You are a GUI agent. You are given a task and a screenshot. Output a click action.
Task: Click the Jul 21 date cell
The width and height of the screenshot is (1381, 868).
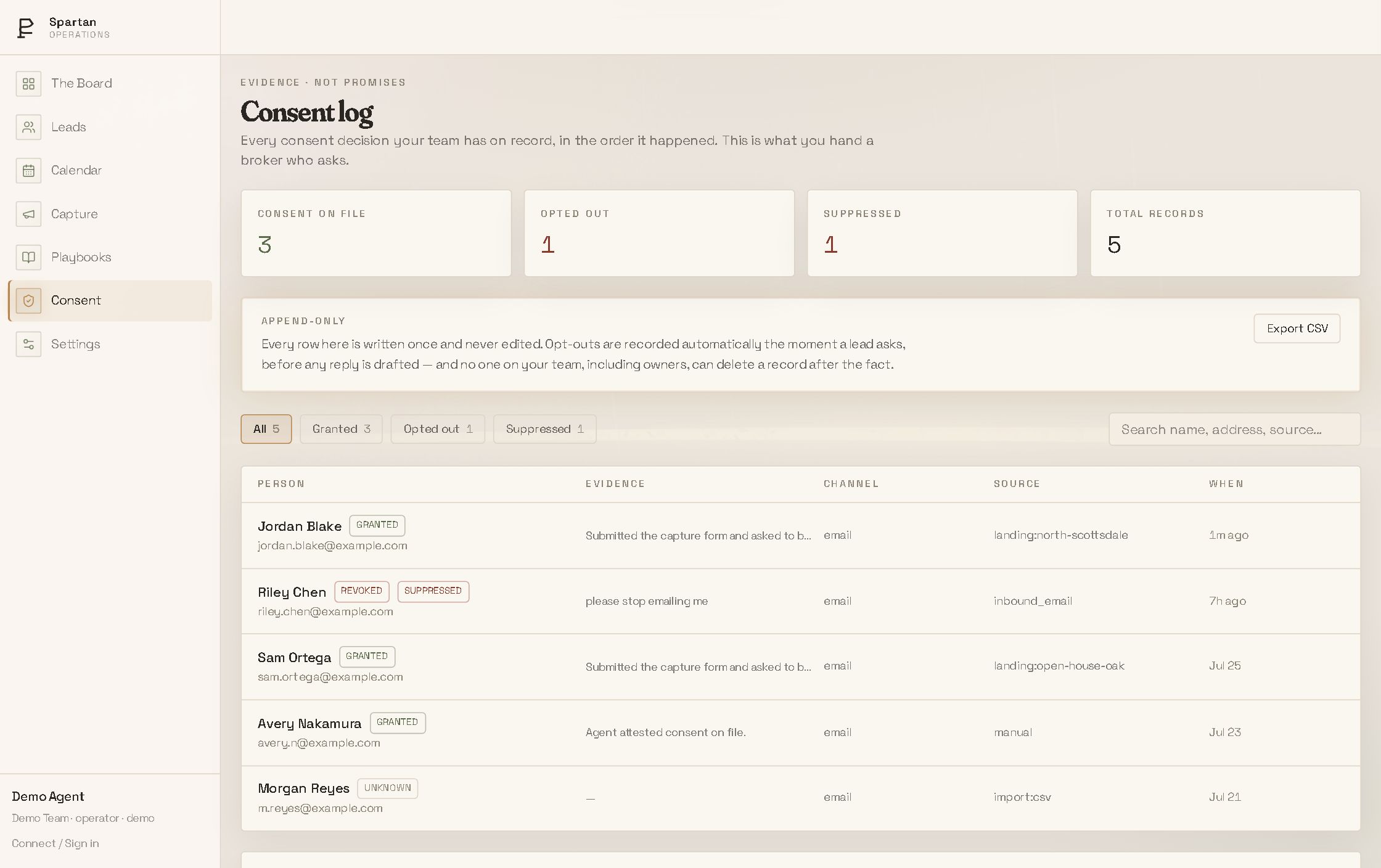(x=1225, y=797)
